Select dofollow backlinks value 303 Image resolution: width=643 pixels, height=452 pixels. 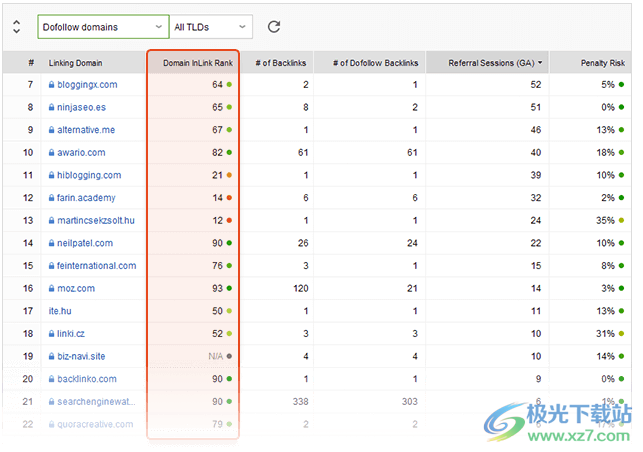410,402
